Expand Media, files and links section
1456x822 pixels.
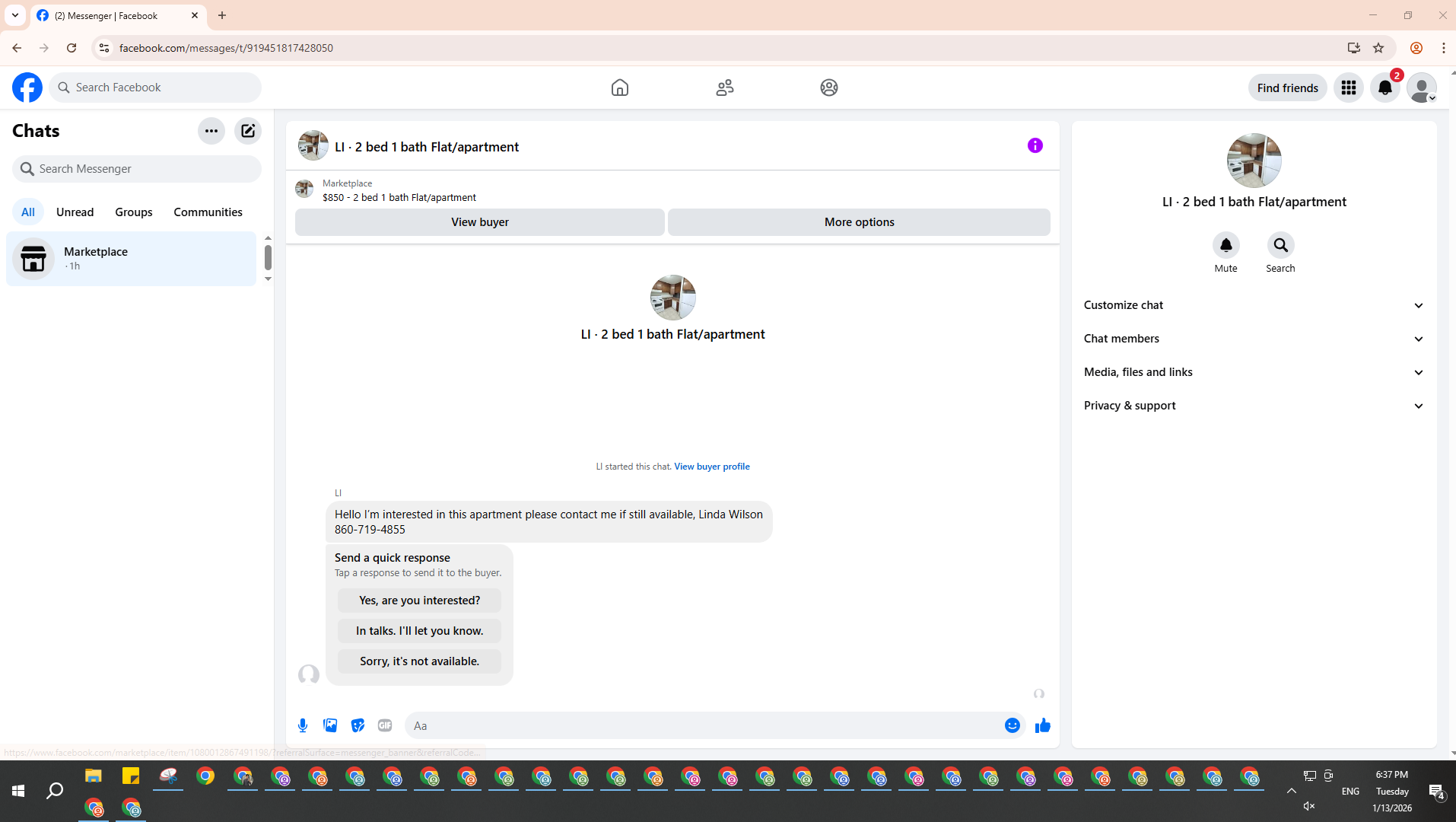coord(1254,372)
